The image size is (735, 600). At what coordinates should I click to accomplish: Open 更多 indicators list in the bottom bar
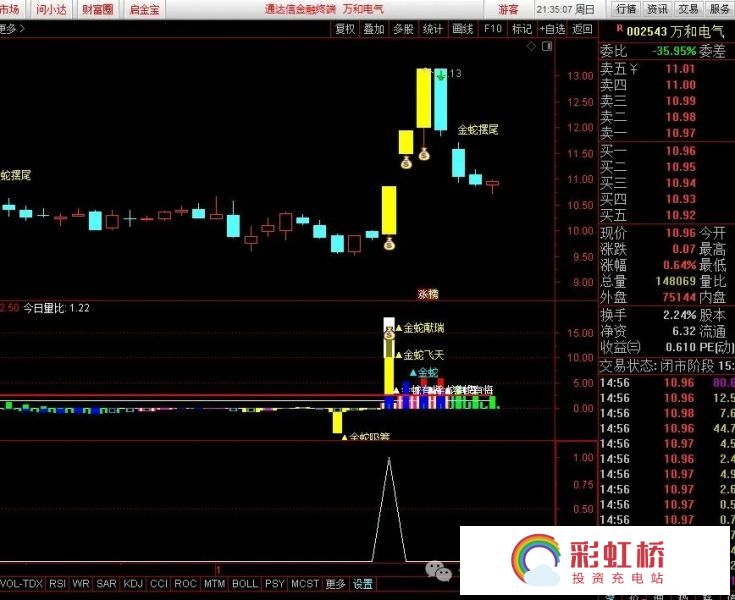[335, 584]
